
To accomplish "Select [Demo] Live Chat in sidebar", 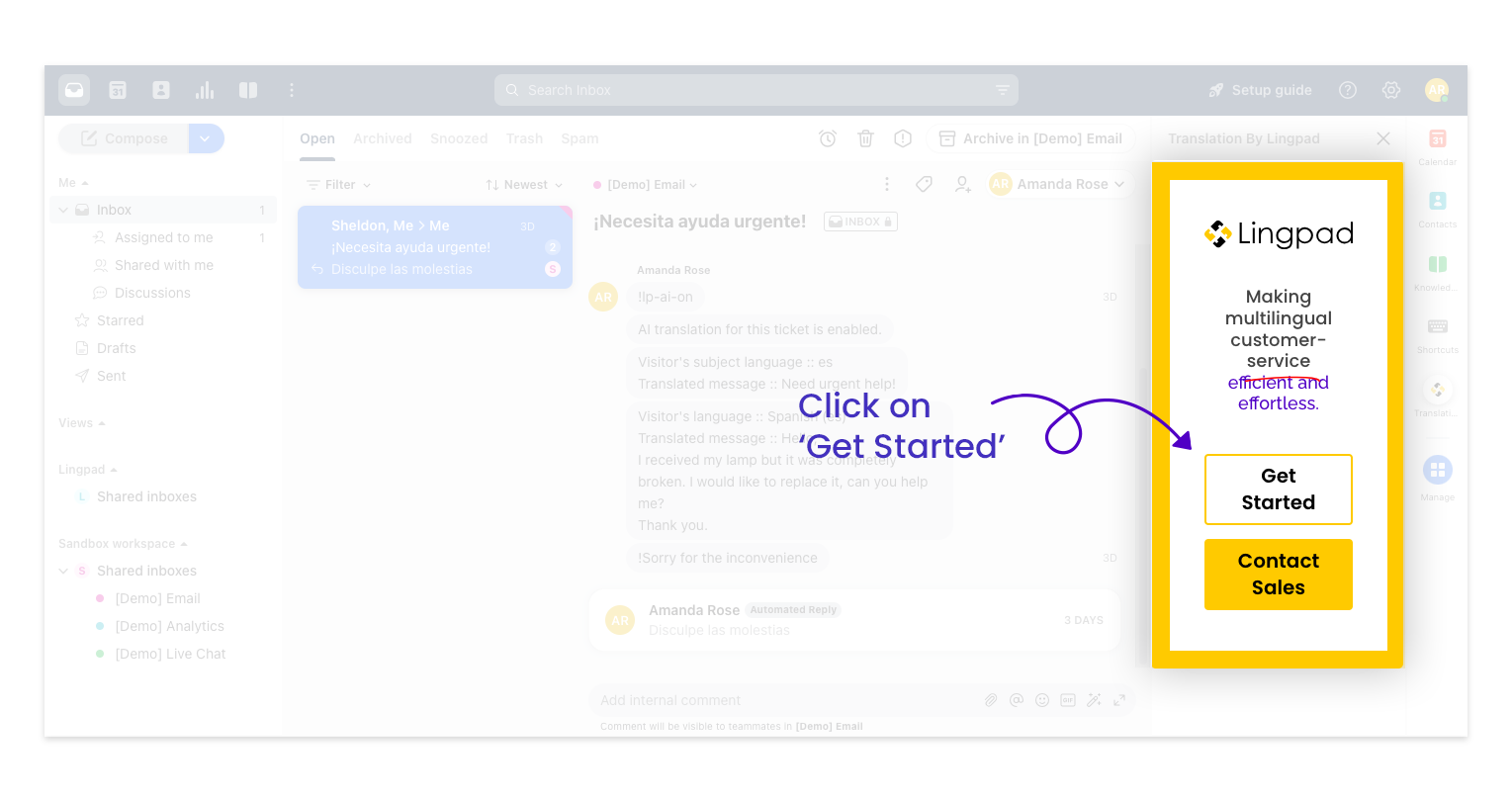I will (x=170, y=654).
